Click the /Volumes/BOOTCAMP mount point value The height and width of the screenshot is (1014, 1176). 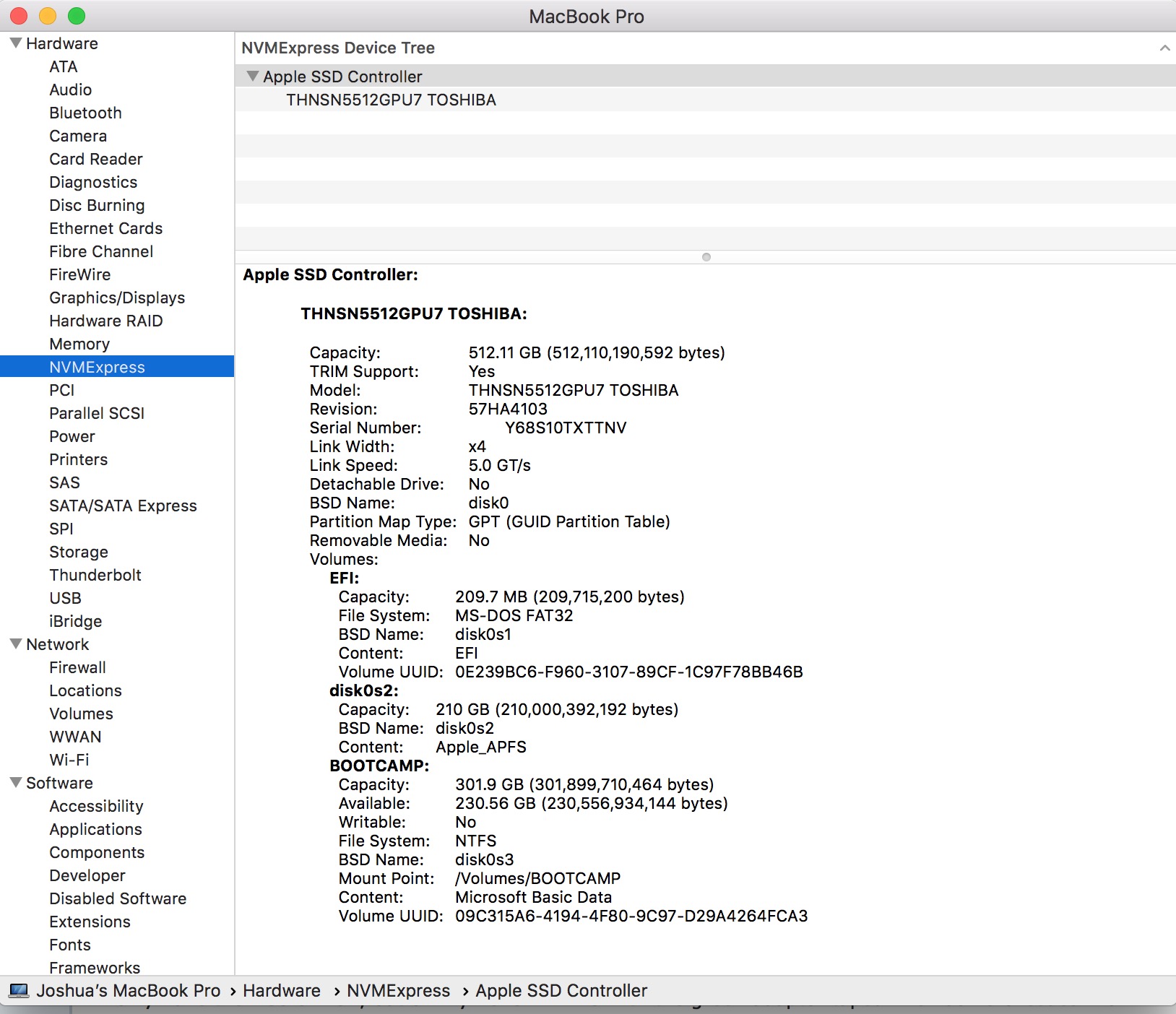click(538, 878)
